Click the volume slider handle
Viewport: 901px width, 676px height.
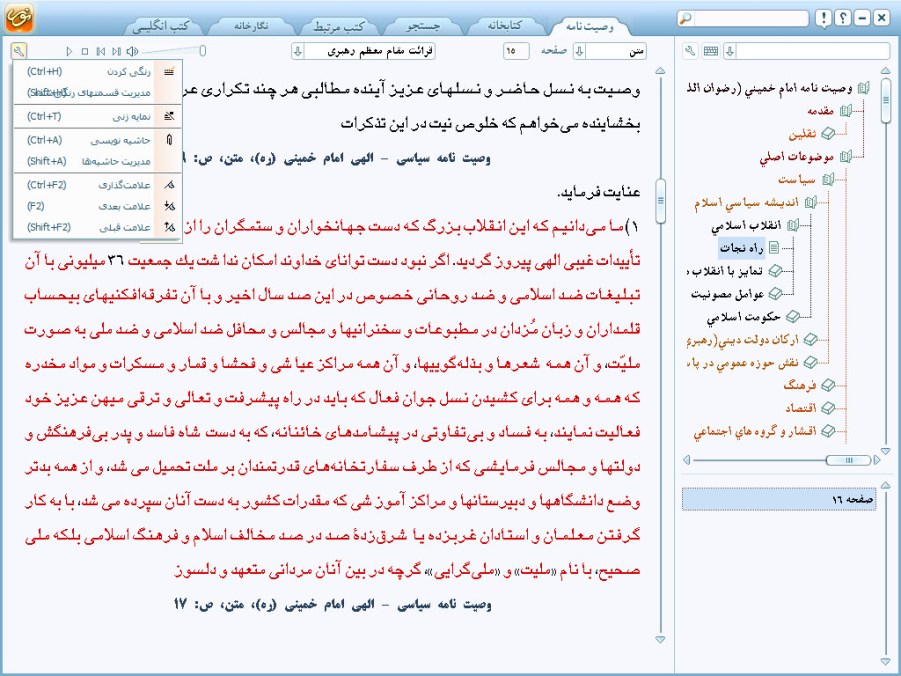click(x=202, y=51)
